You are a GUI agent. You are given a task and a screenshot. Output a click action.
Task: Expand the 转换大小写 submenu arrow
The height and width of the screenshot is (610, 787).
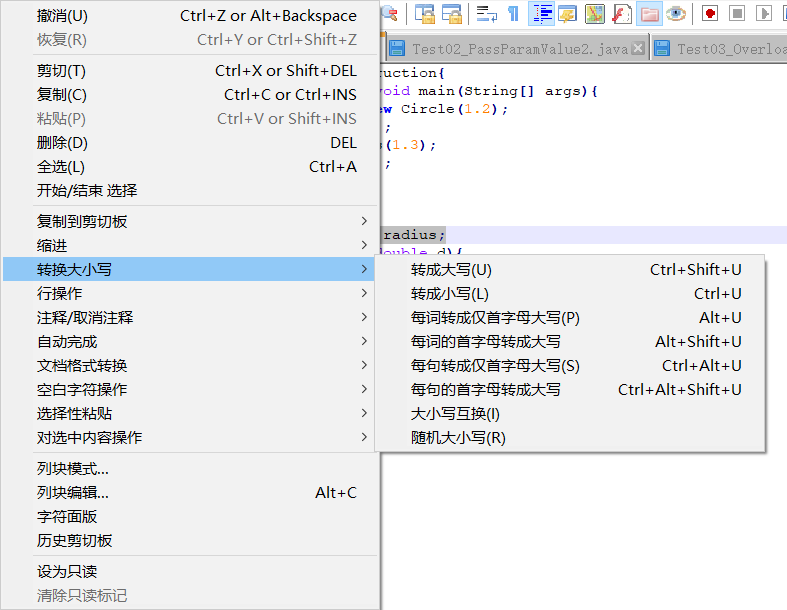point(364,269)
